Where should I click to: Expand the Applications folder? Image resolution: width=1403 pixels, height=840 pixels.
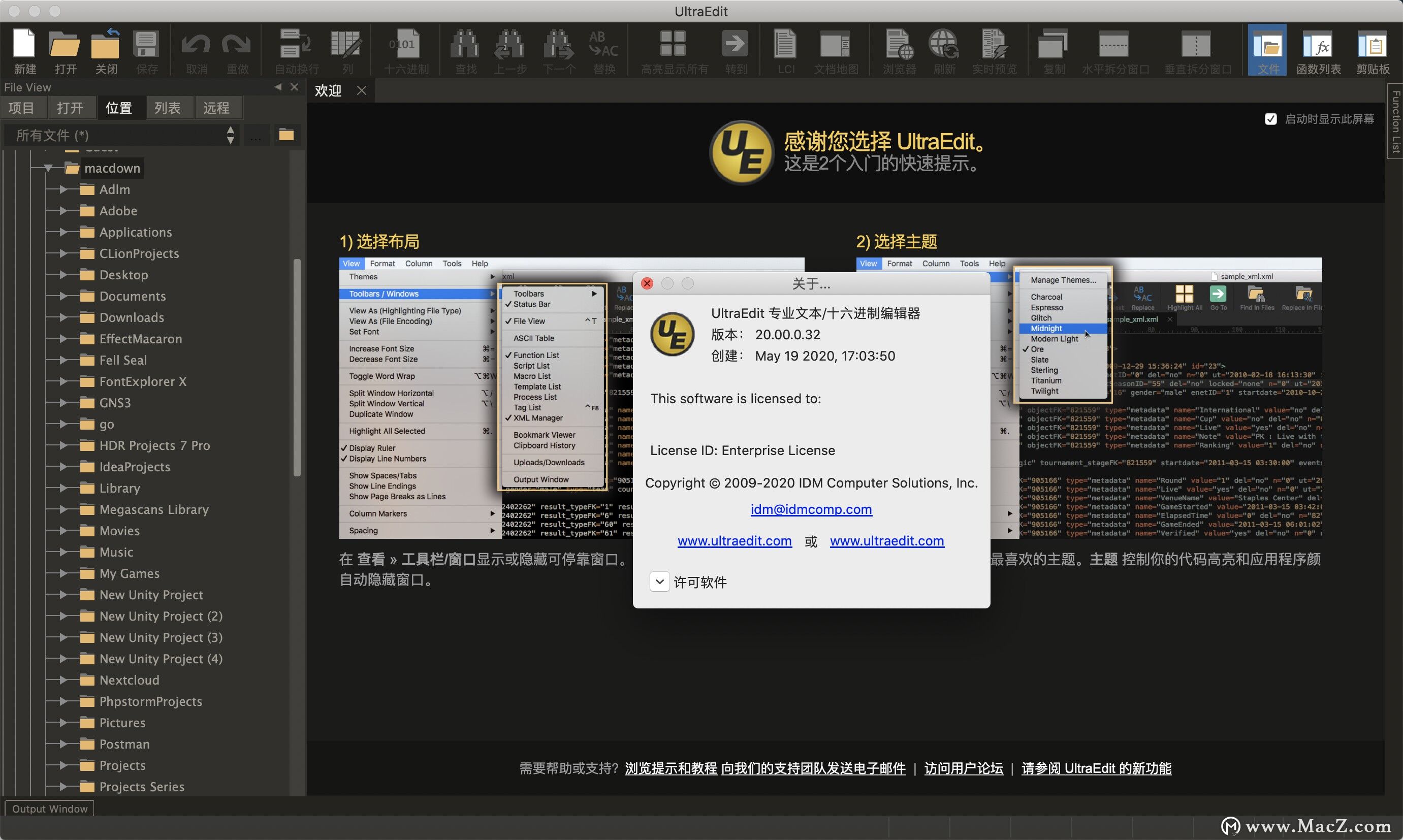point(65,232)
